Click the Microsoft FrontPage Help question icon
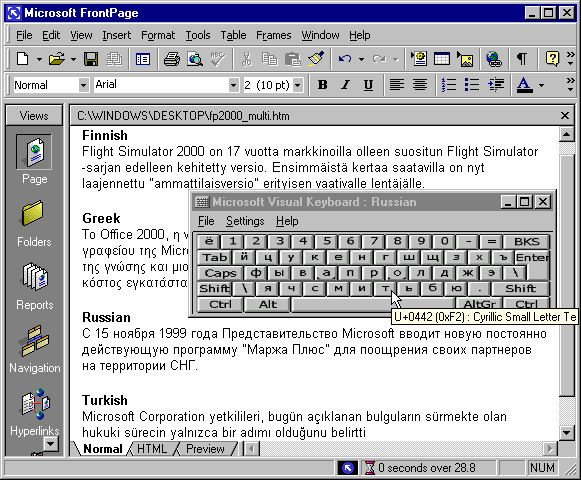581x480 pixels. point(552,59)
